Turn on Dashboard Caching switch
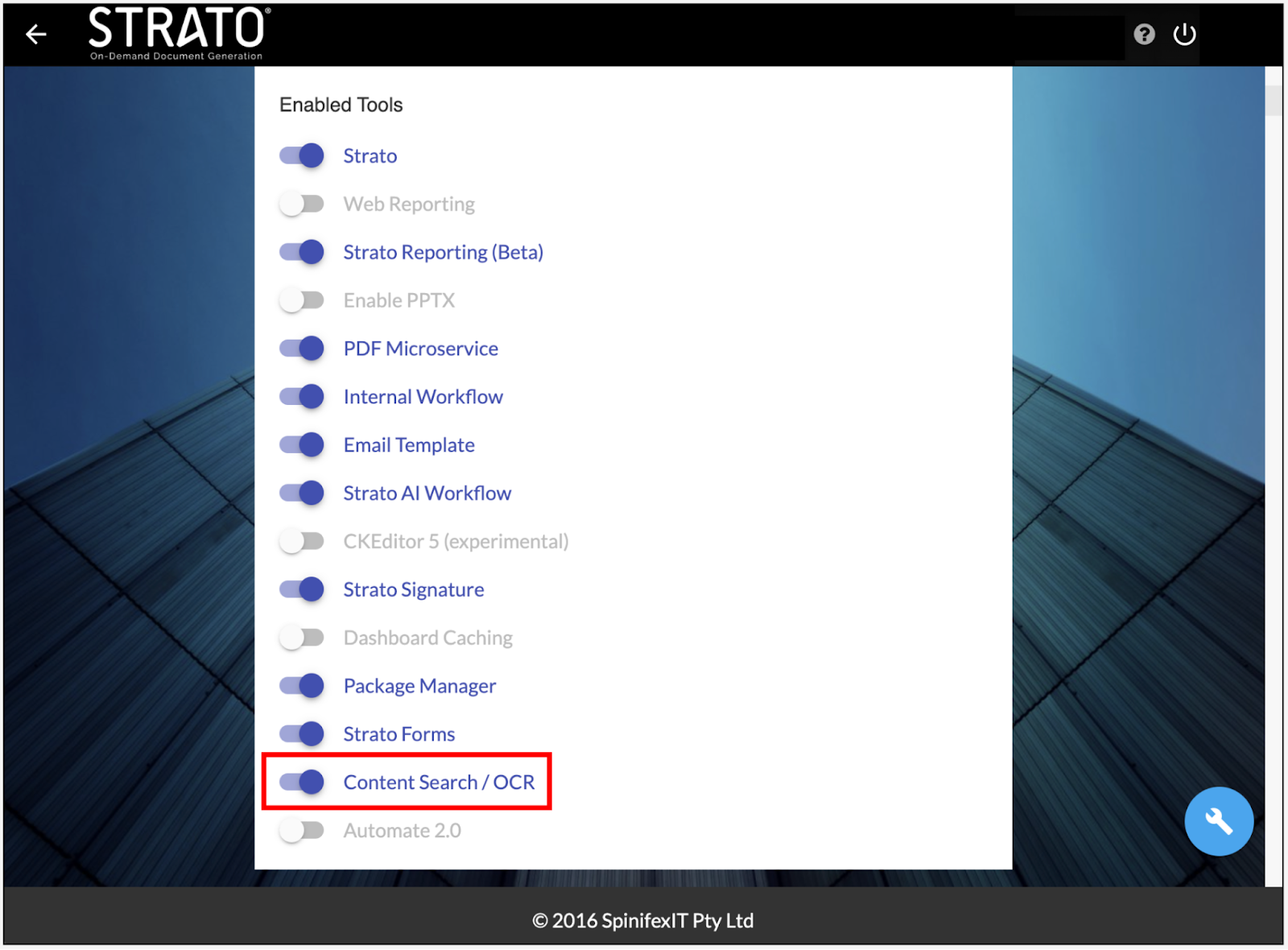This screenshot has height=950, width=1288. [302, 638]
